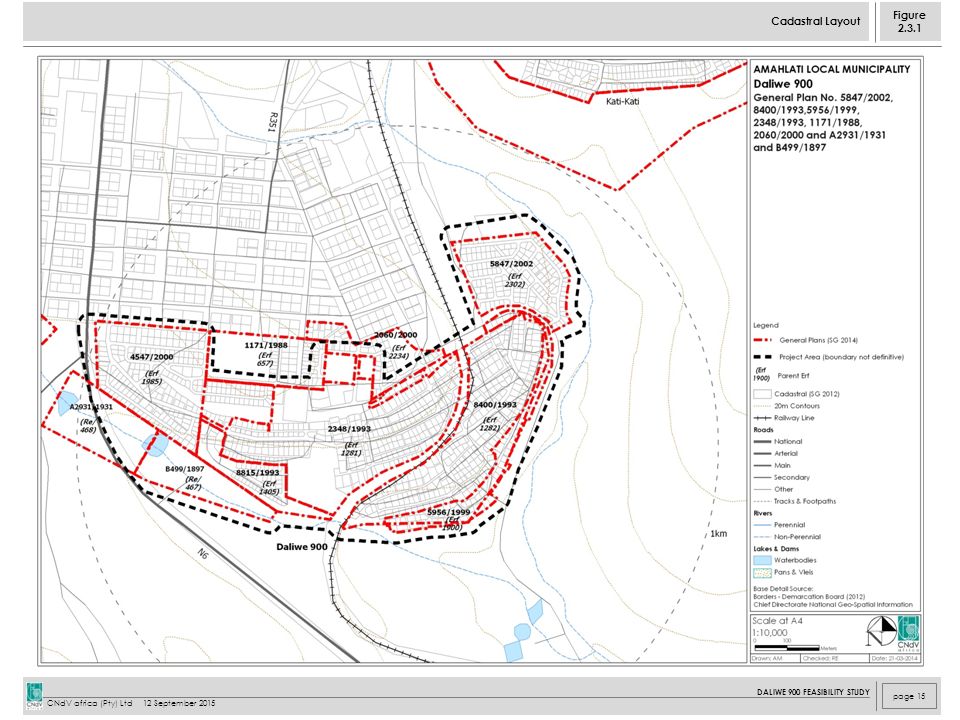
Task: Click the Pans & Vleis legend swatch
Action: pos(762,572)
